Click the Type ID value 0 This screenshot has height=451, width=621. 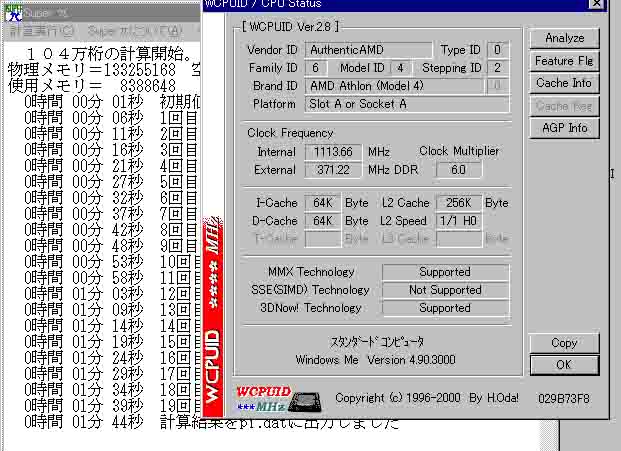pyautogui.click(x=497, y=50)
